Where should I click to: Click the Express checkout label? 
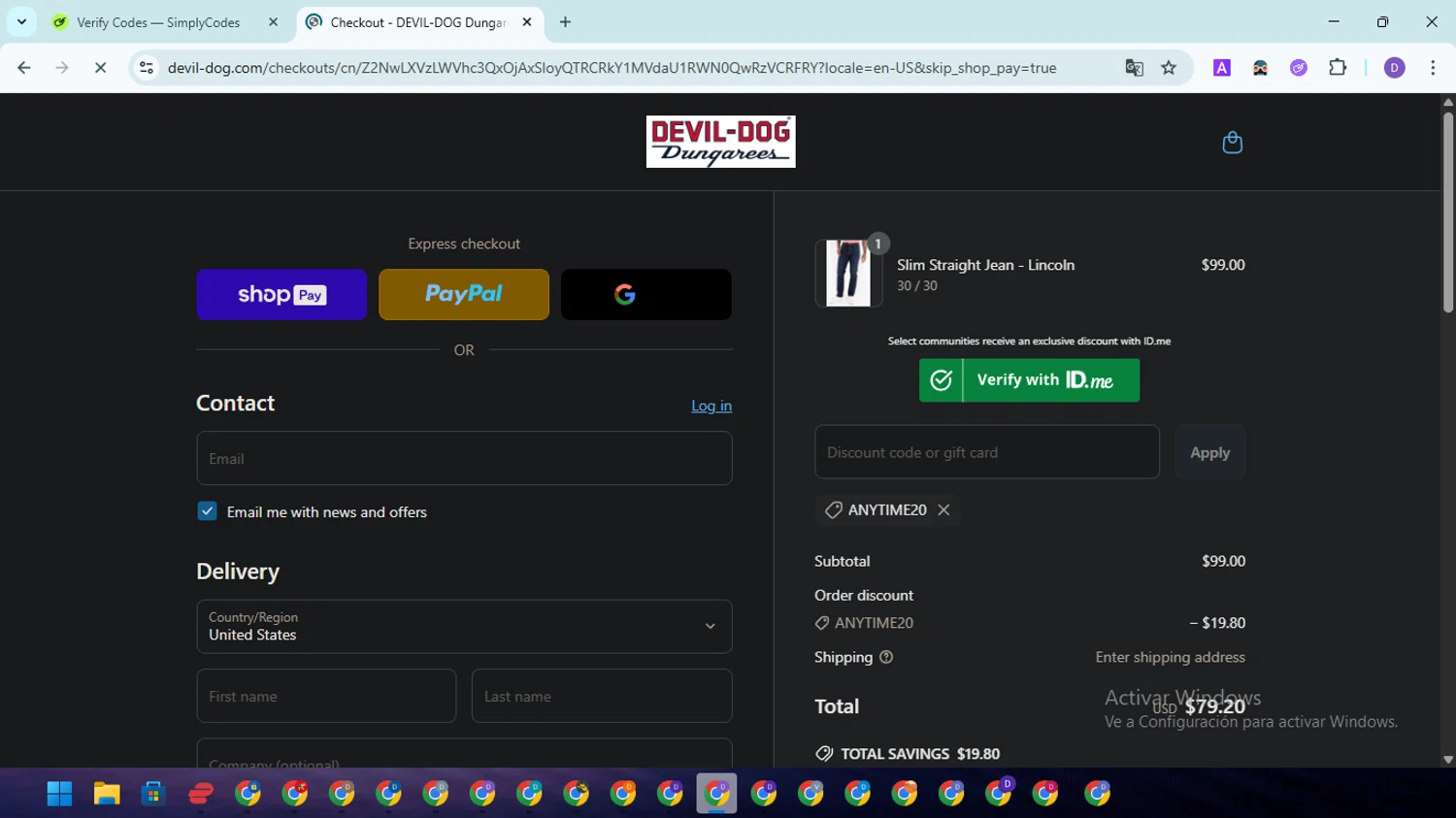(x=464, y=244)
